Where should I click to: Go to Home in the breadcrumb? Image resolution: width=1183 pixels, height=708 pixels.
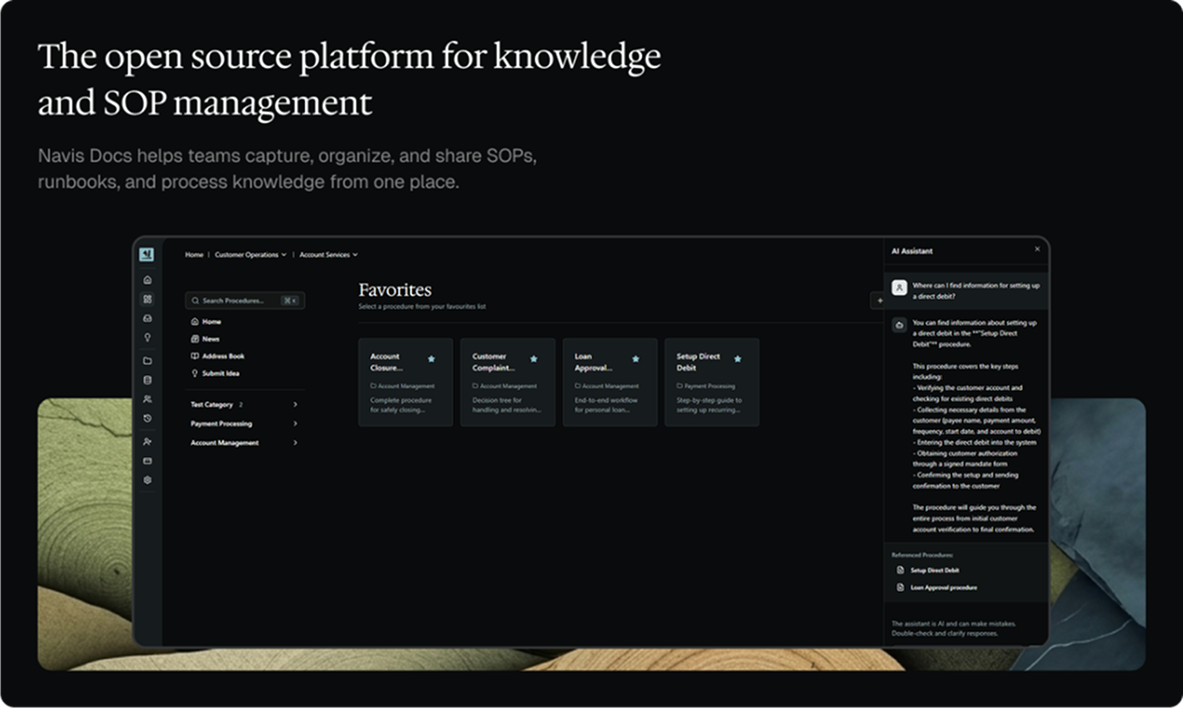coord(194,255)
